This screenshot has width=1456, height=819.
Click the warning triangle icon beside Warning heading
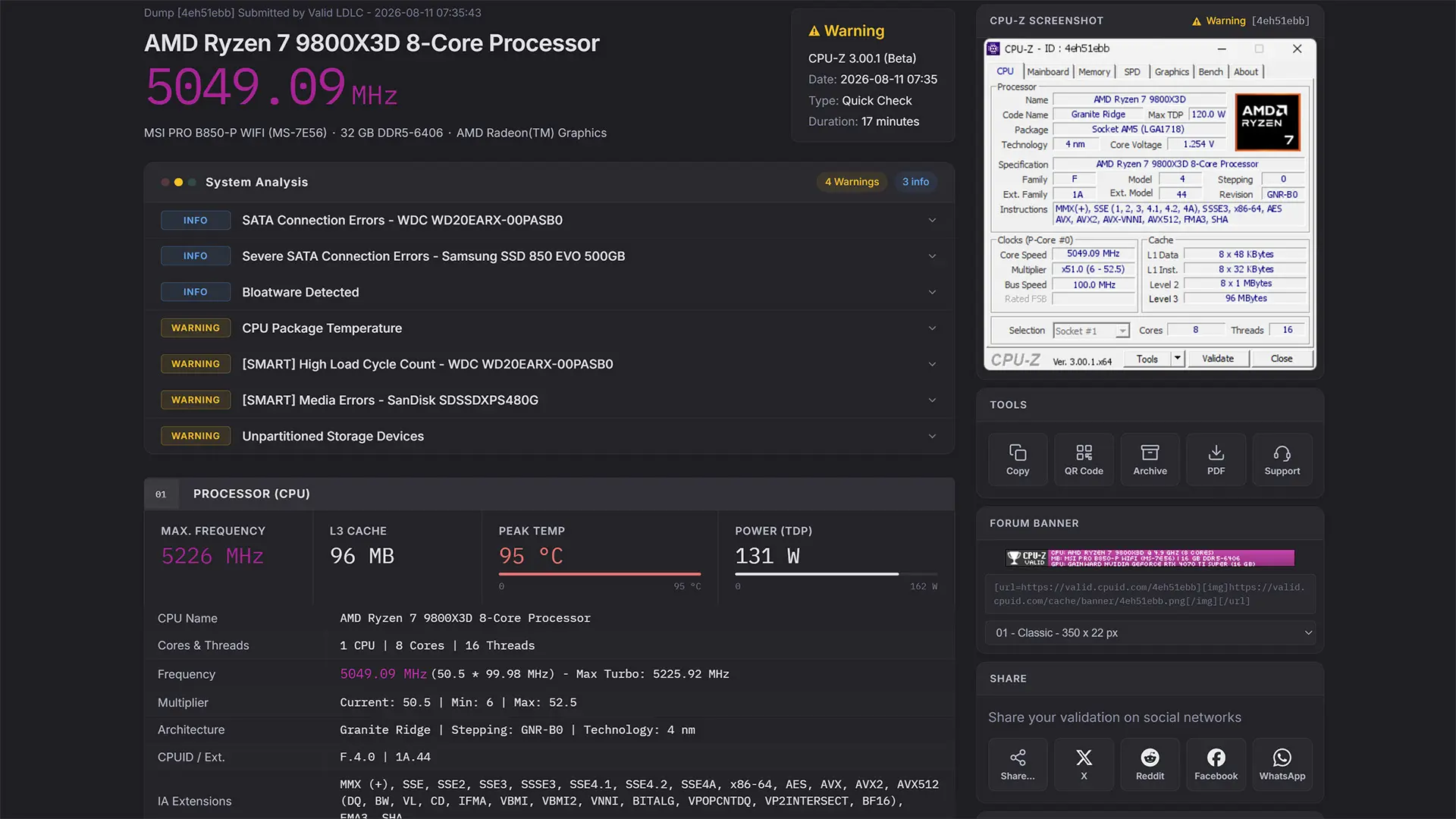point(814,31)
